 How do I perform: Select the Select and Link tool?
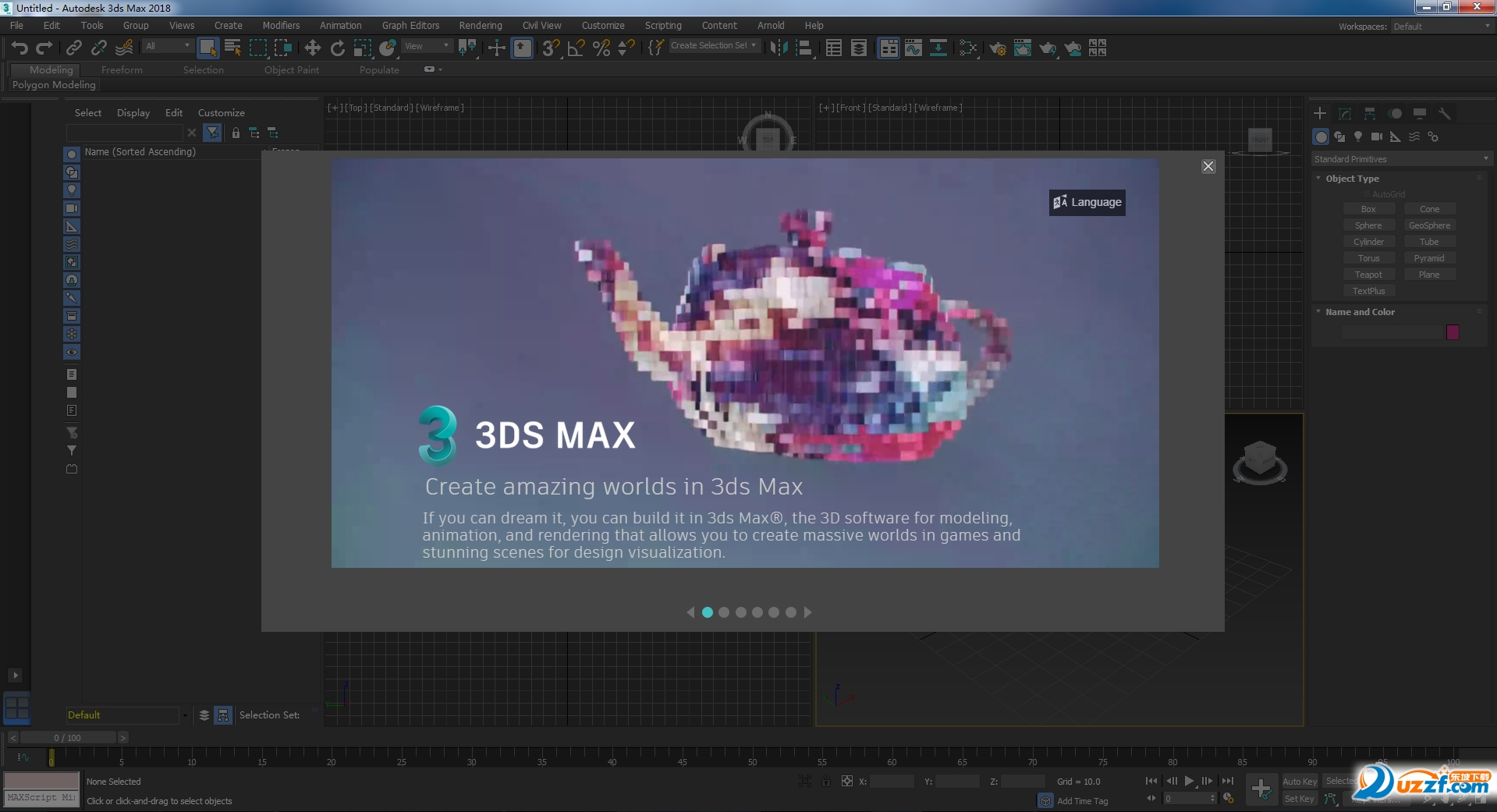74,48
